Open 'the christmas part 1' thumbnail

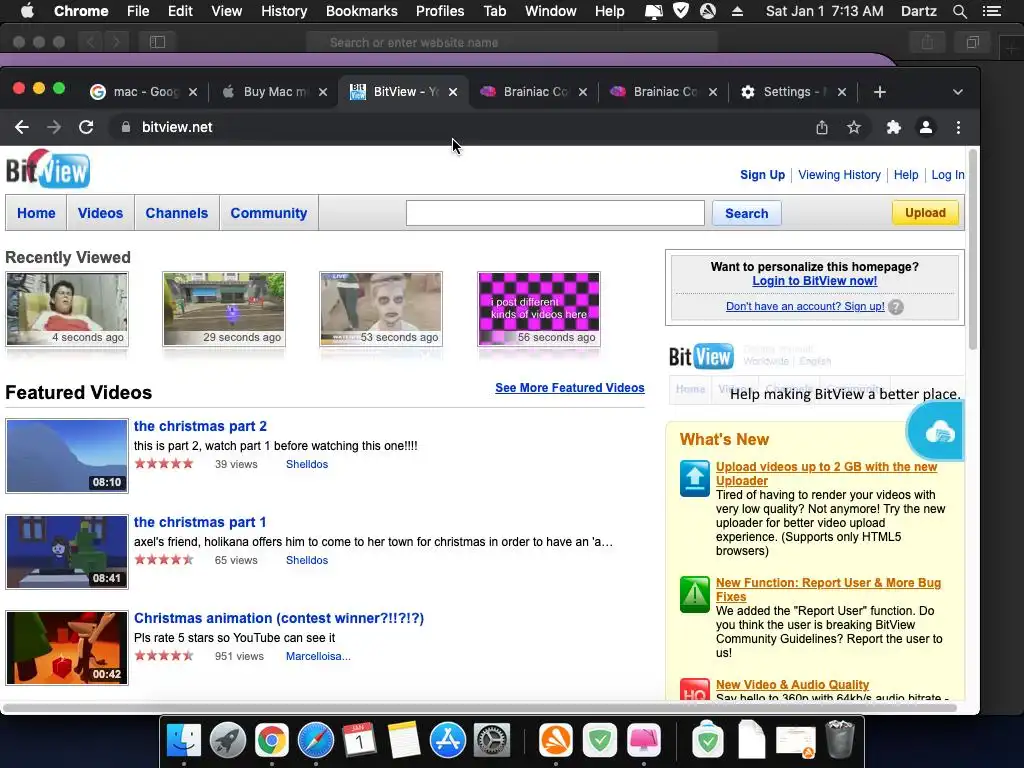(67, 552)
